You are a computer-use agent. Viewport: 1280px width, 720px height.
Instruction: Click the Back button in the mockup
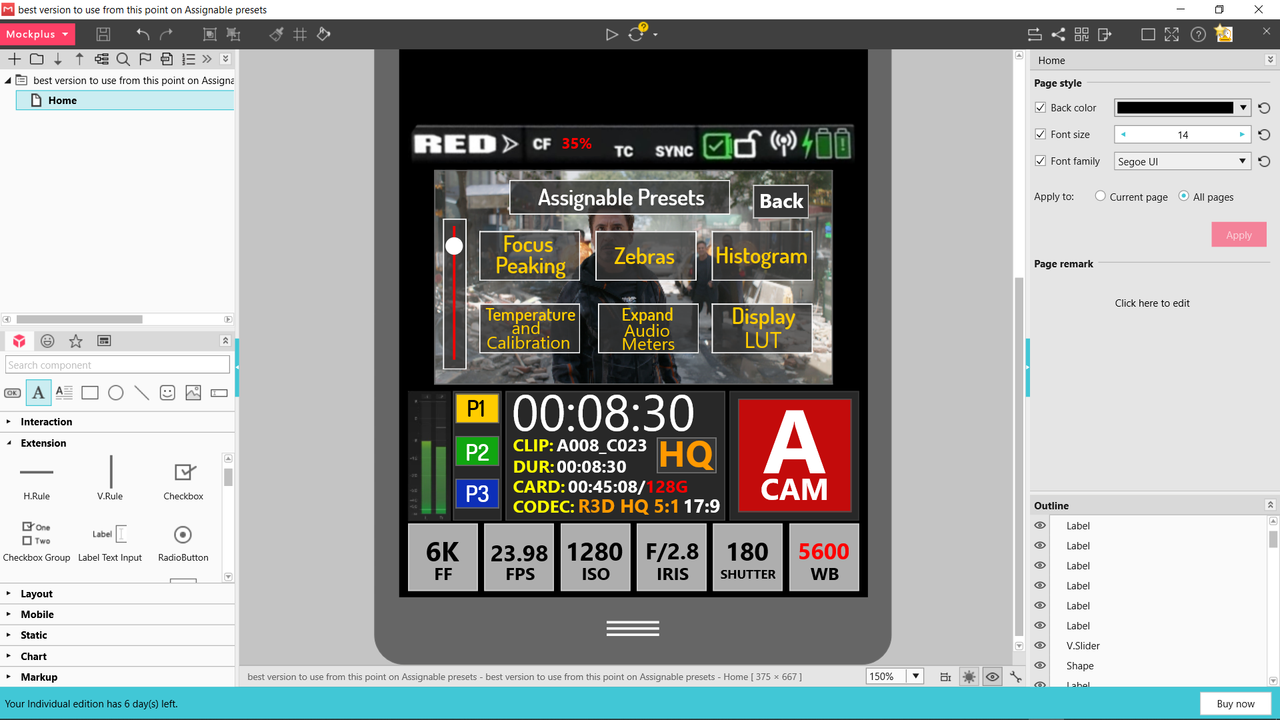781,201
